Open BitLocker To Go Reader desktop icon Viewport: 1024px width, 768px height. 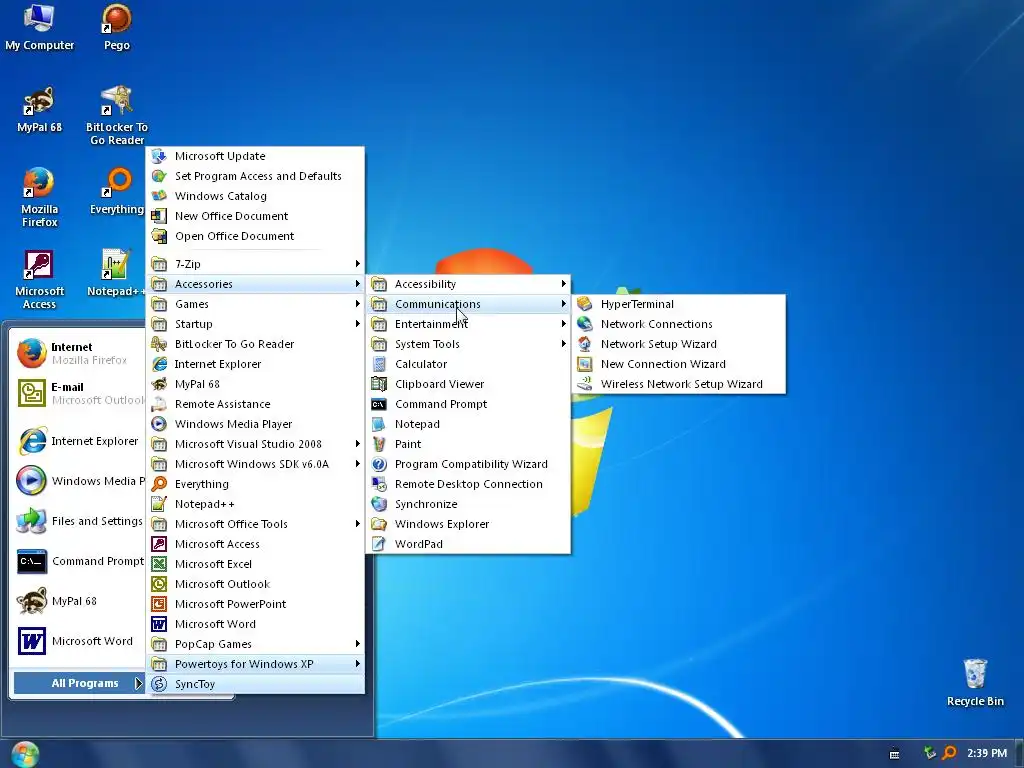(x=117, y=116)
